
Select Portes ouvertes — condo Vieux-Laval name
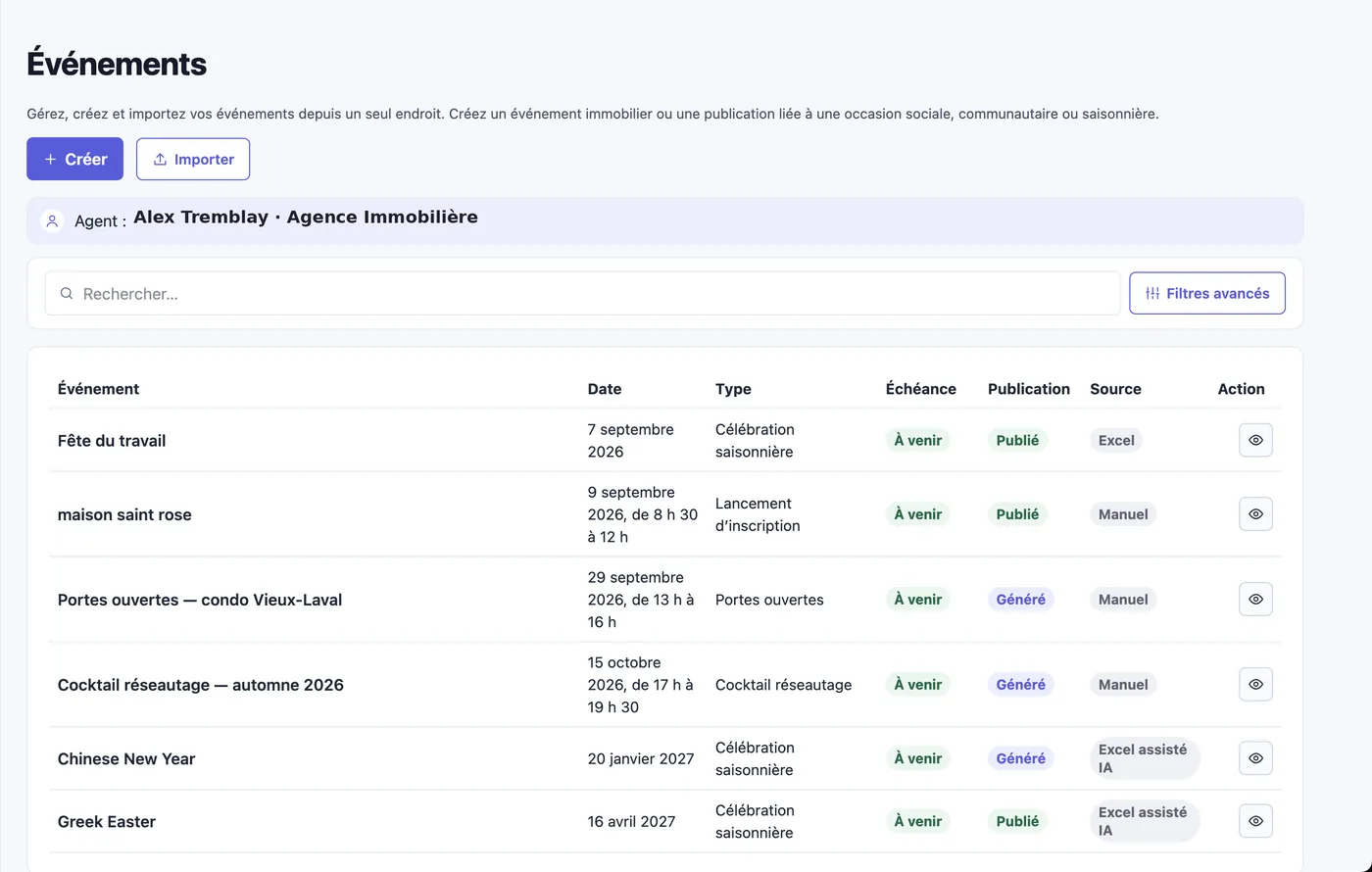[200, 600]
